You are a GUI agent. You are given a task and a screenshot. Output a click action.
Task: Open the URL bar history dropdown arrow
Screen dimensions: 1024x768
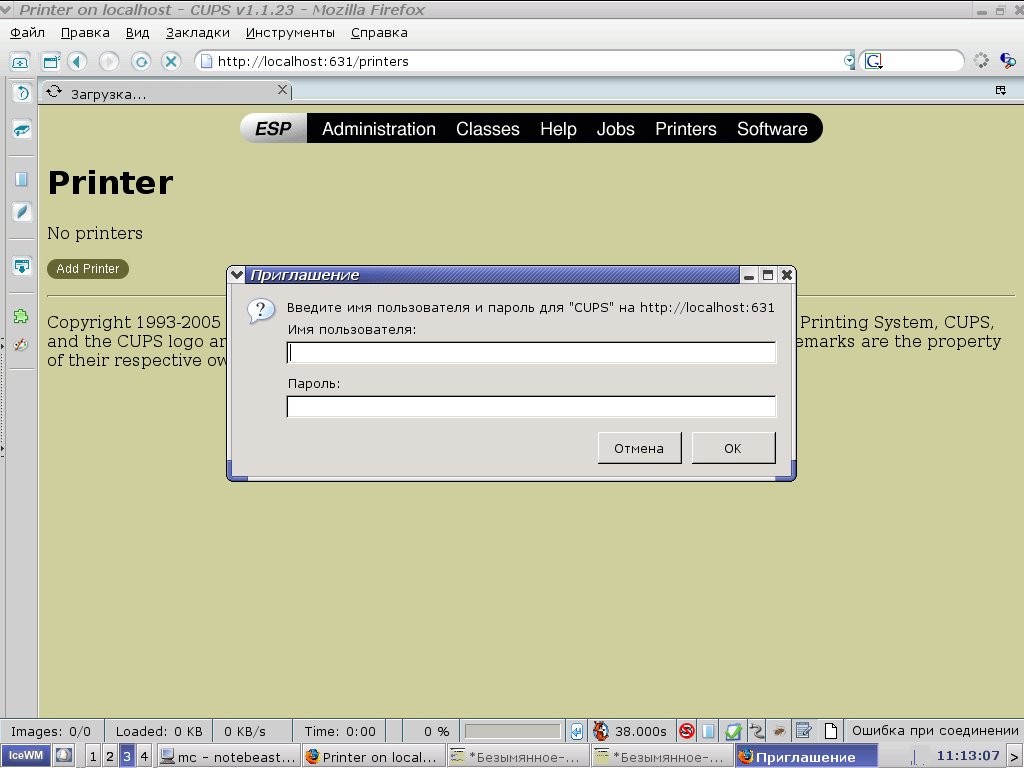(849, 61)
